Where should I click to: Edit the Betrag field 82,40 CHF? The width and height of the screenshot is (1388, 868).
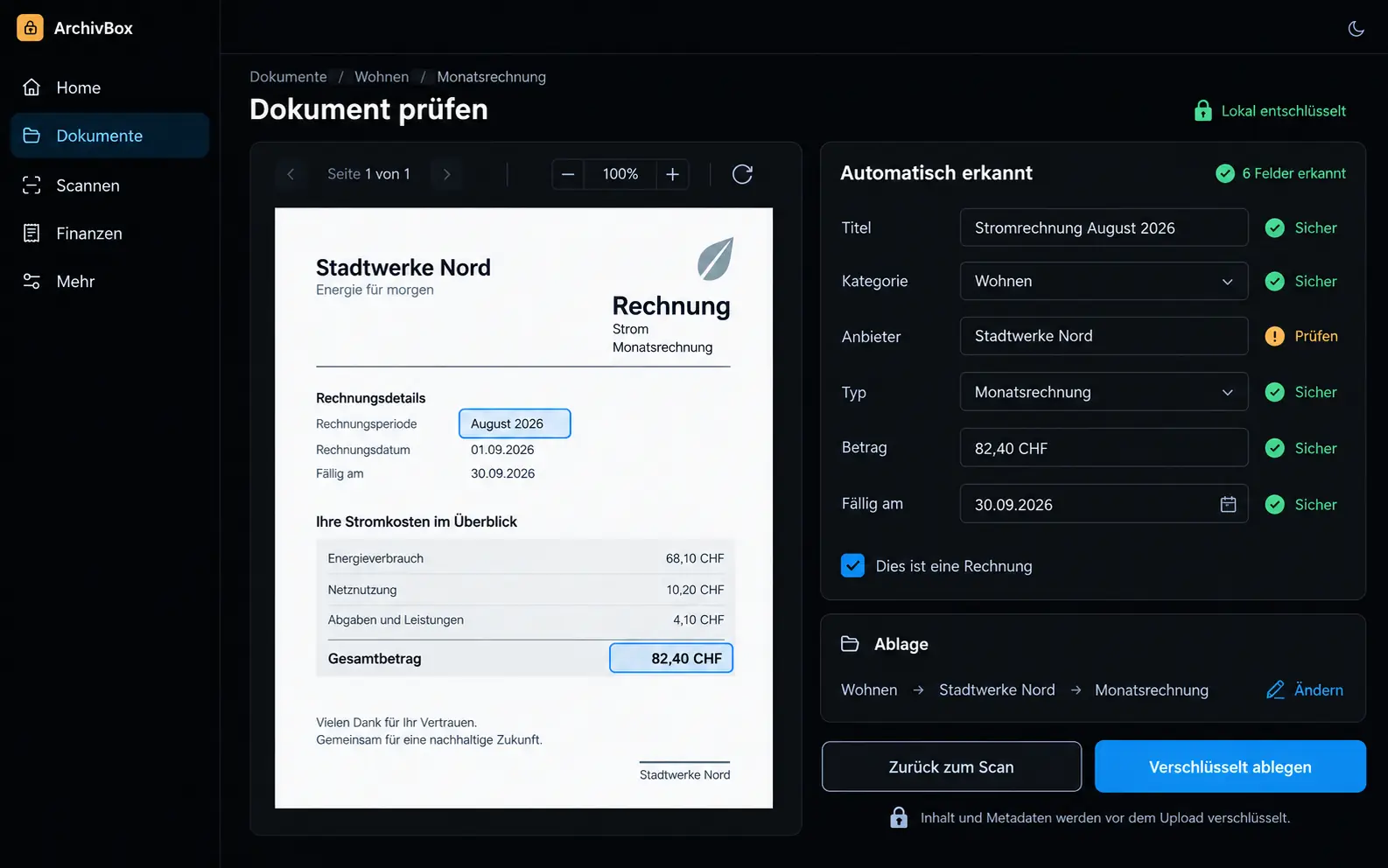pos(1104,448)
